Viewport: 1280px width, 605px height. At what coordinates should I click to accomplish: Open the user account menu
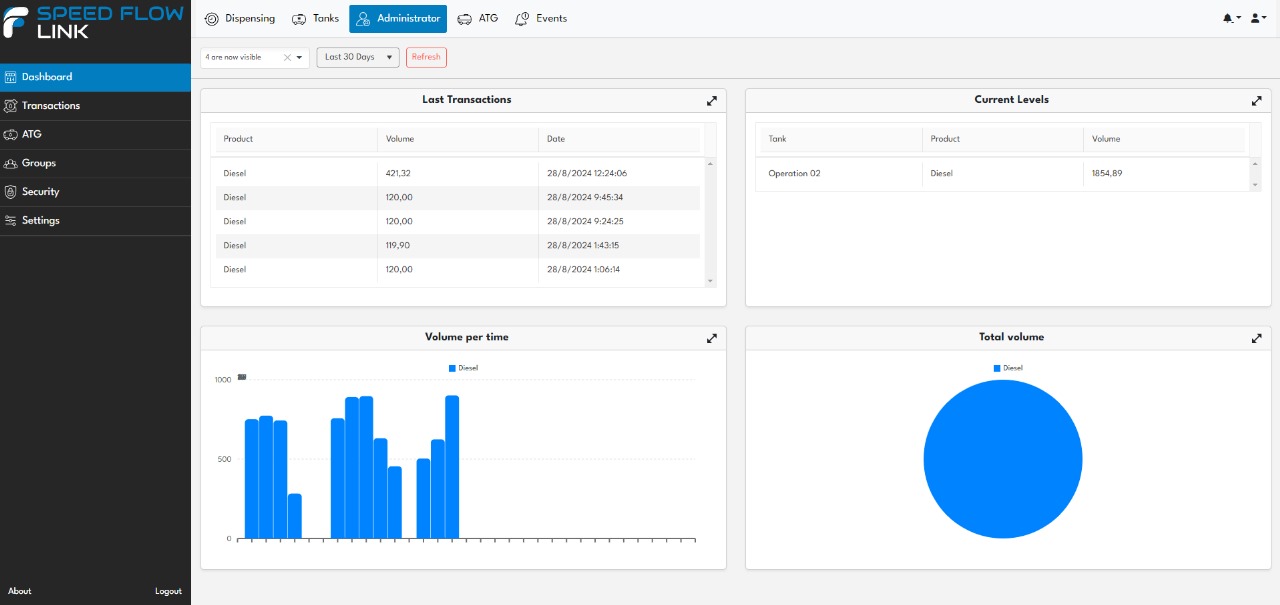pos(1259,18)
